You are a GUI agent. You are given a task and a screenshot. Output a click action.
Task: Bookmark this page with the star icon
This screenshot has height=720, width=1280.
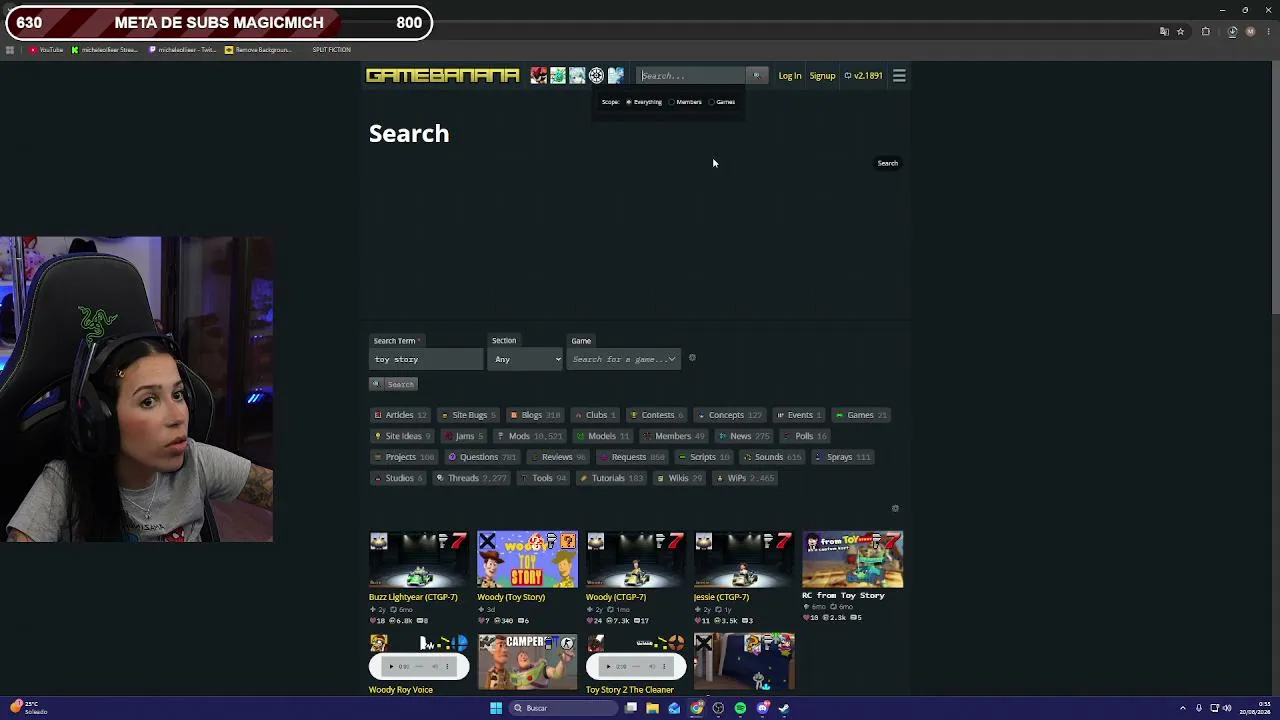pos(1180,32)
